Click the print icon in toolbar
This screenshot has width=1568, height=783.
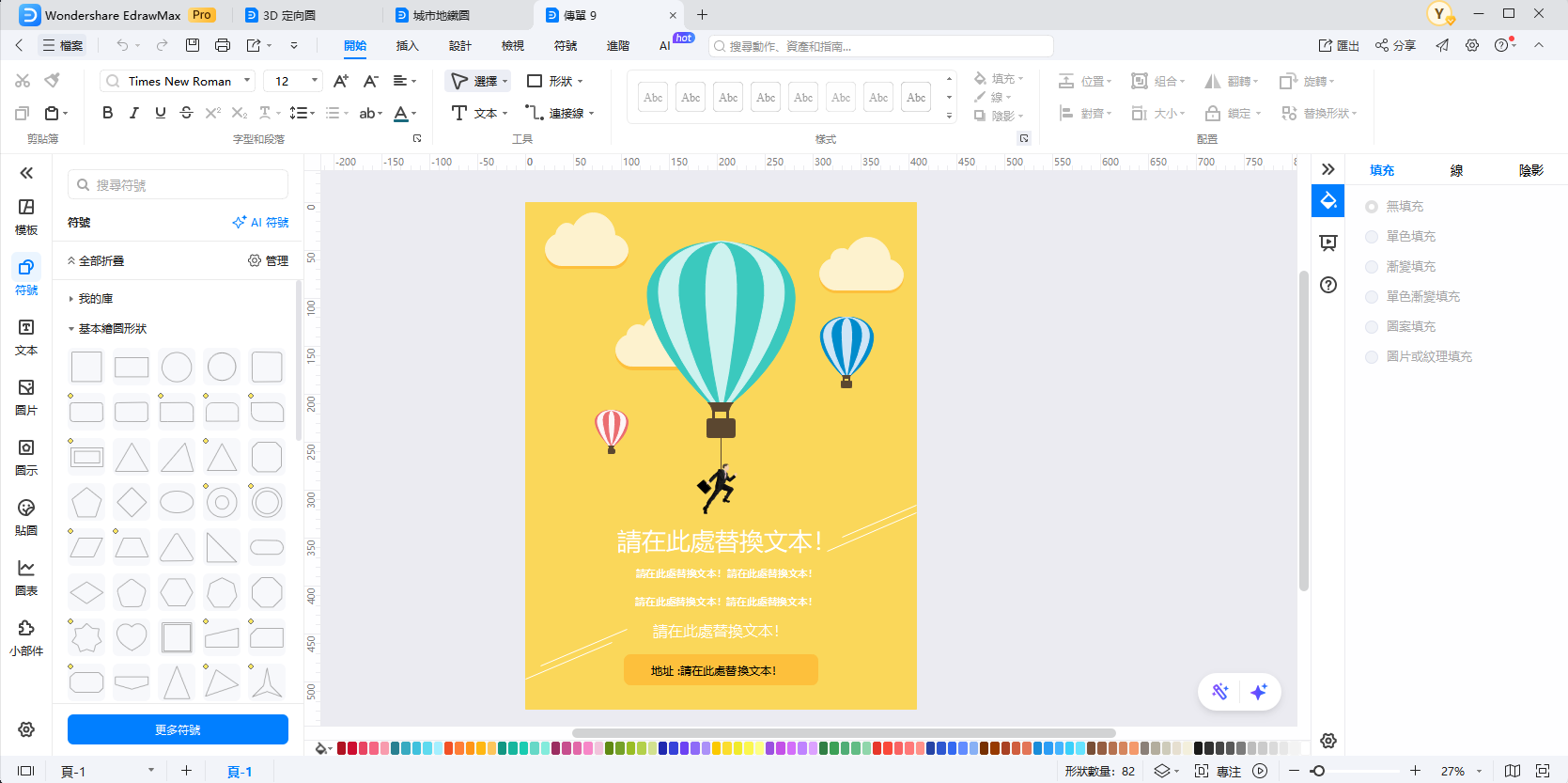click(x=223, y=45)
